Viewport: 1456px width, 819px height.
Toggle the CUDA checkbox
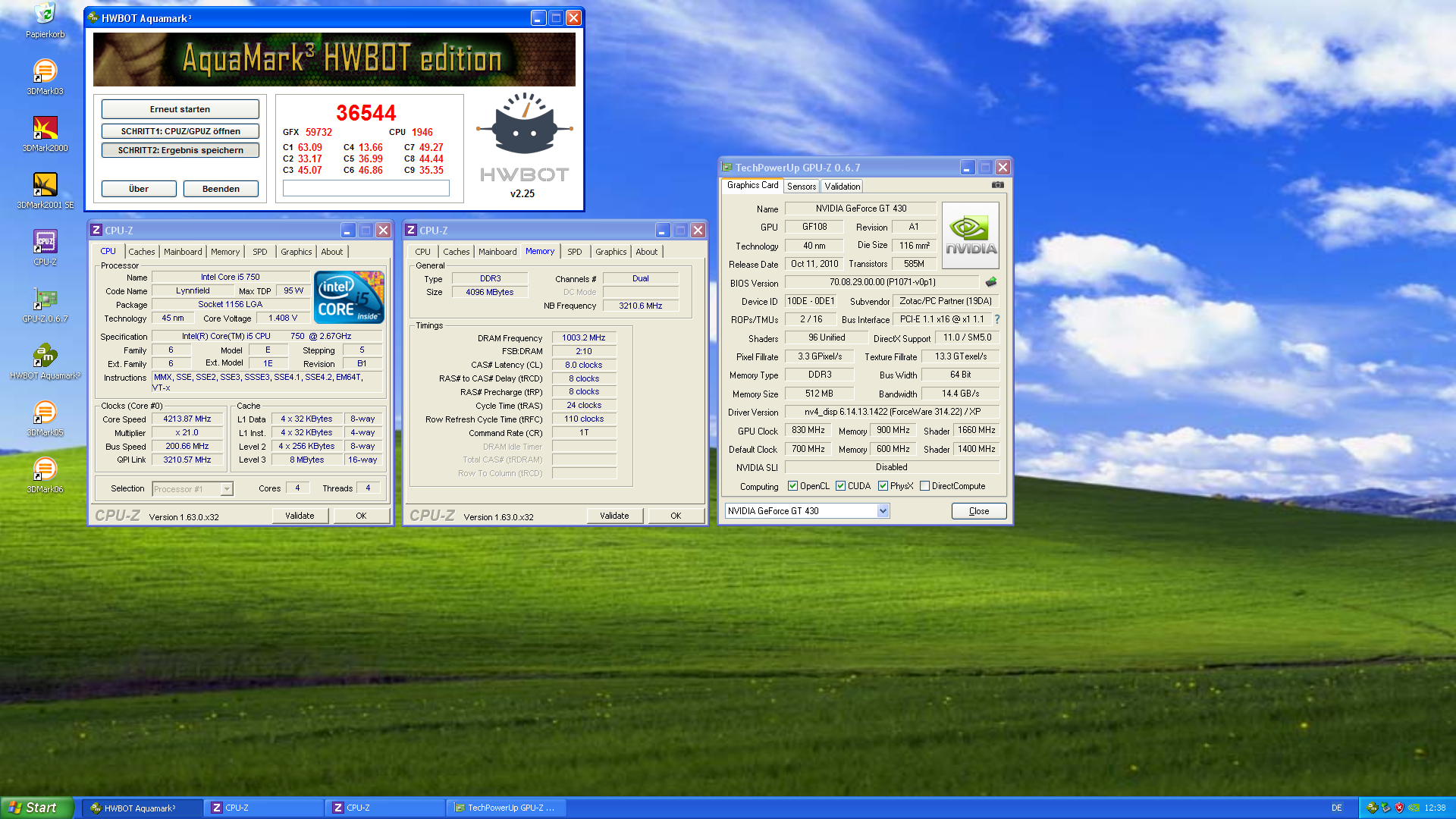(x=840, y=486)
